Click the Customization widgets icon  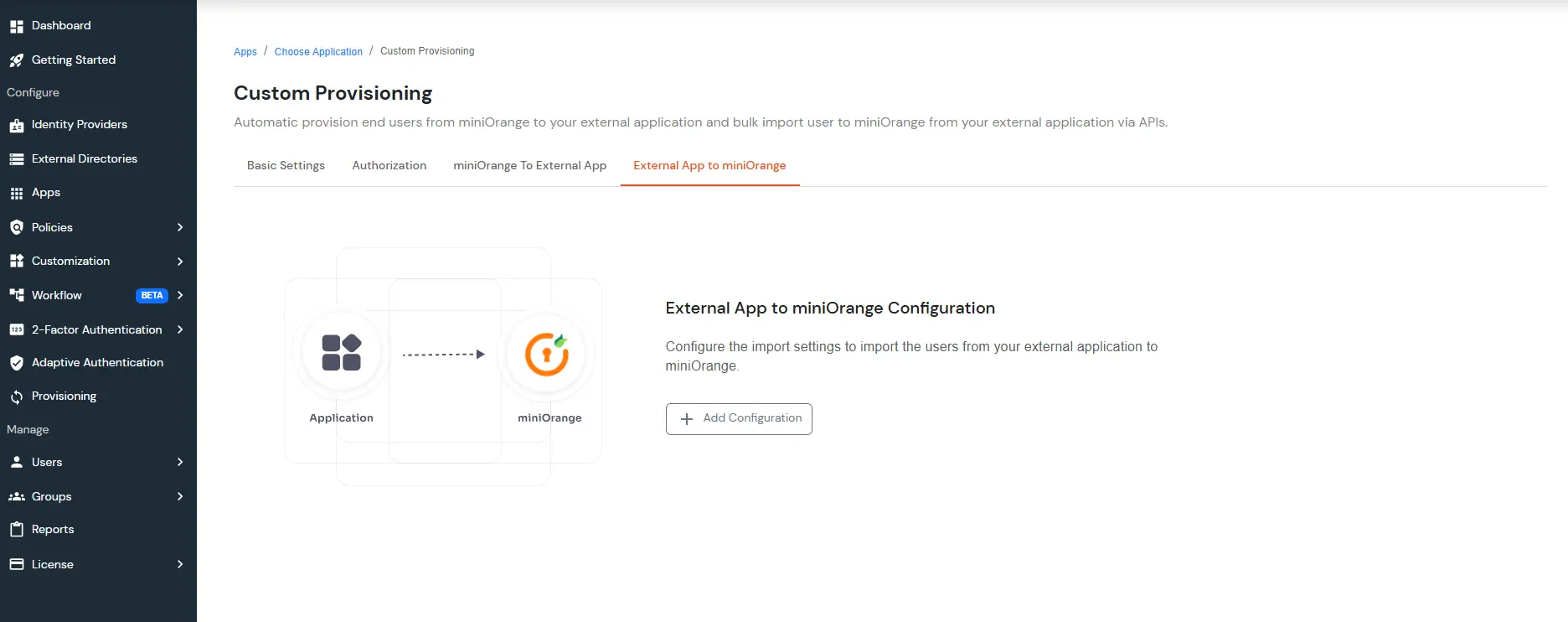click(x=16, y=262)
